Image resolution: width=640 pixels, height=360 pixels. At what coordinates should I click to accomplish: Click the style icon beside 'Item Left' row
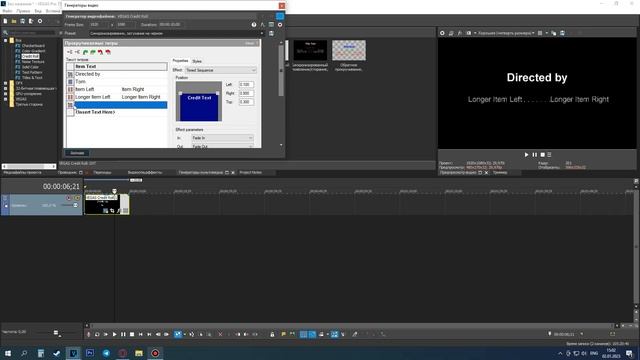click(x=70, y=89)
